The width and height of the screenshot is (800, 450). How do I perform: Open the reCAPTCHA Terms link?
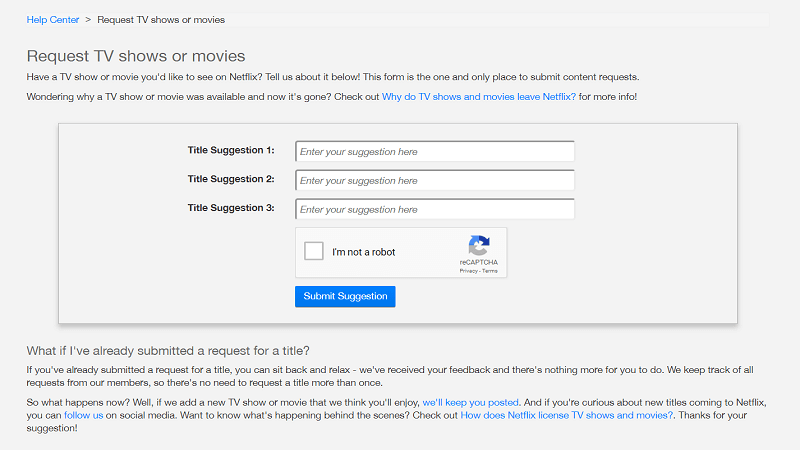490,271
